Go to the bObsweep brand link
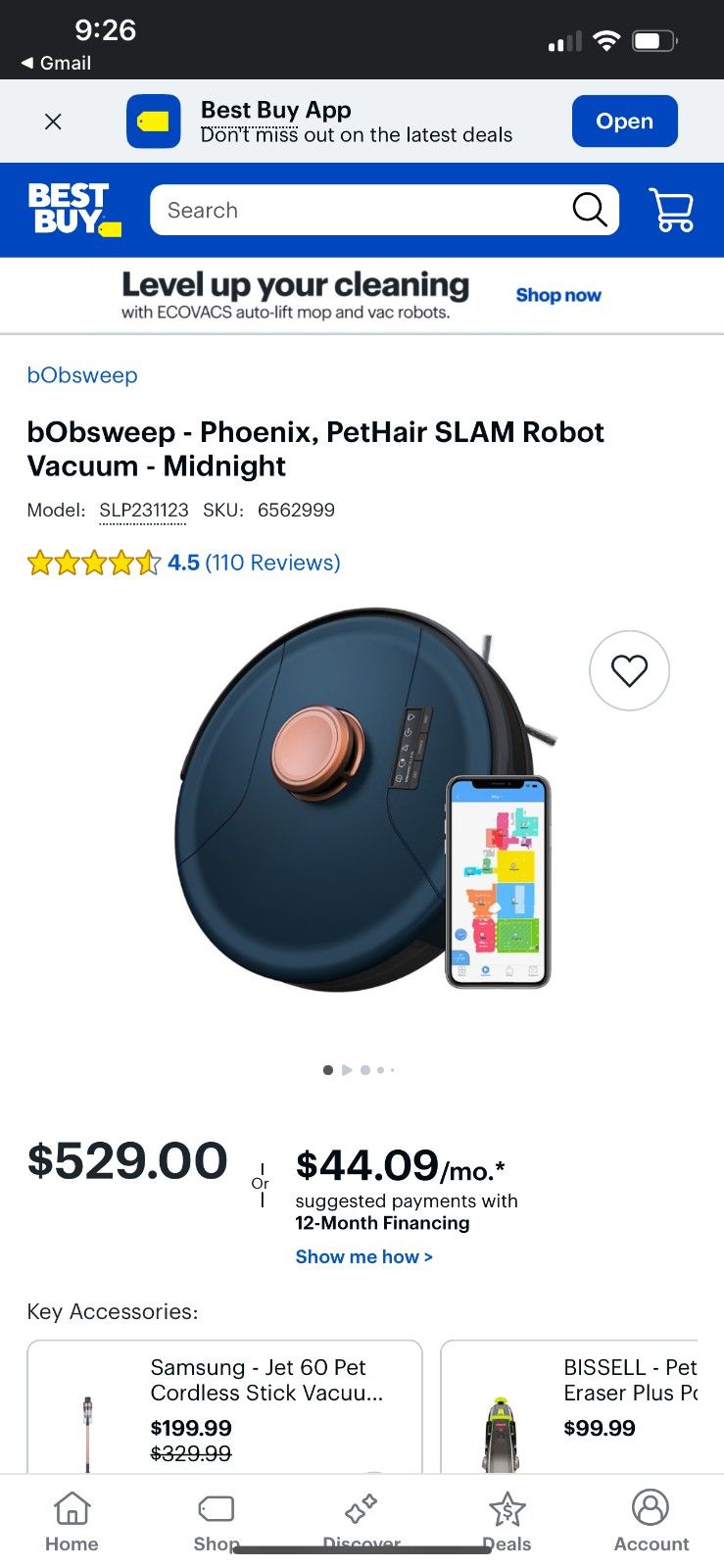The height and width of the screenshot is (1568, 724). 82,375
